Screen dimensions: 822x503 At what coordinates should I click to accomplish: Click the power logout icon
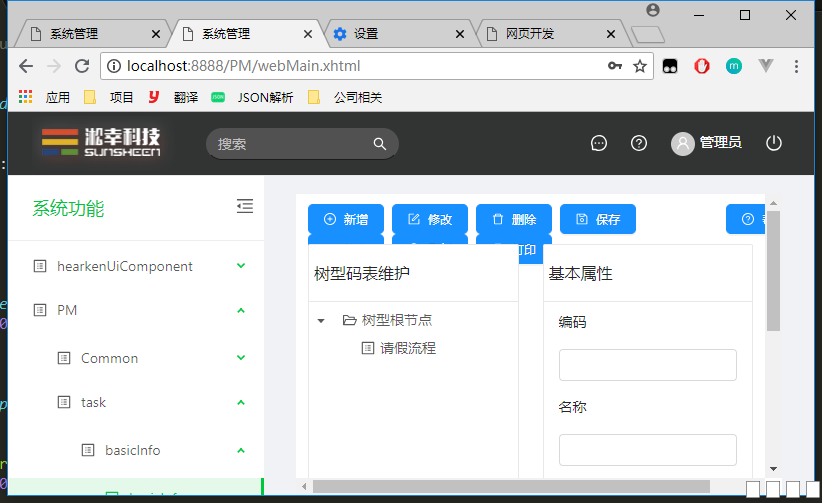pyautogui.click(x=773, y=143)
